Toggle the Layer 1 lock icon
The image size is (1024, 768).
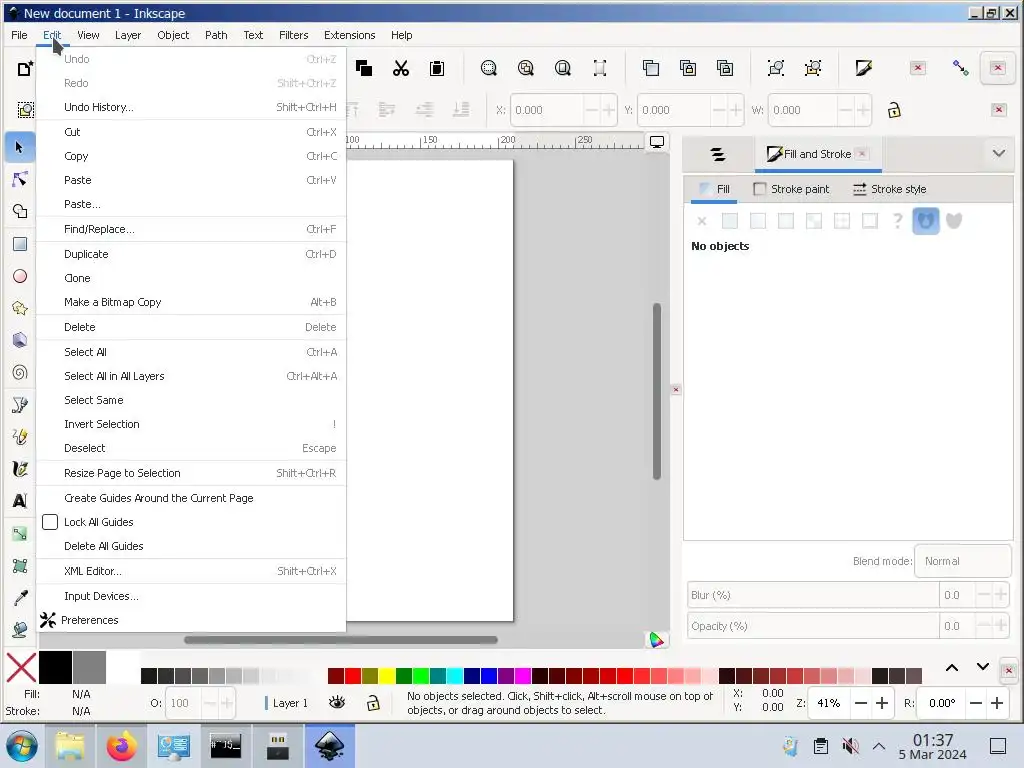tap(373, 703)
